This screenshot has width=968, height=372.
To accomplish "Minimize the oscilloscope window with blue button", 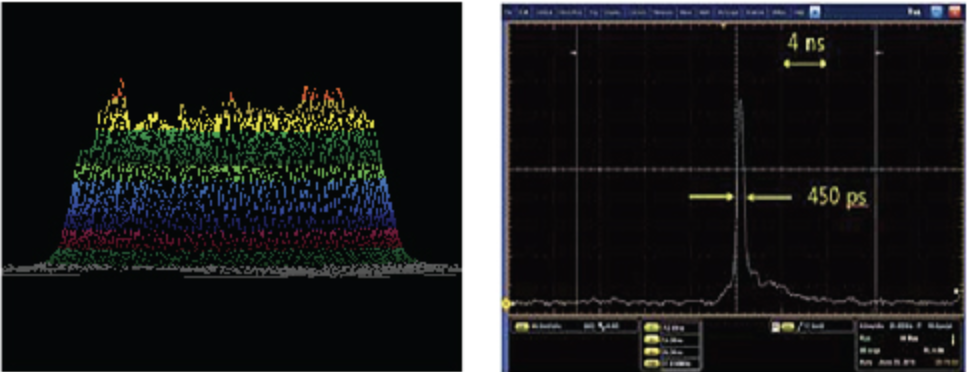I will pyautogui.click(x=937, y=12).
